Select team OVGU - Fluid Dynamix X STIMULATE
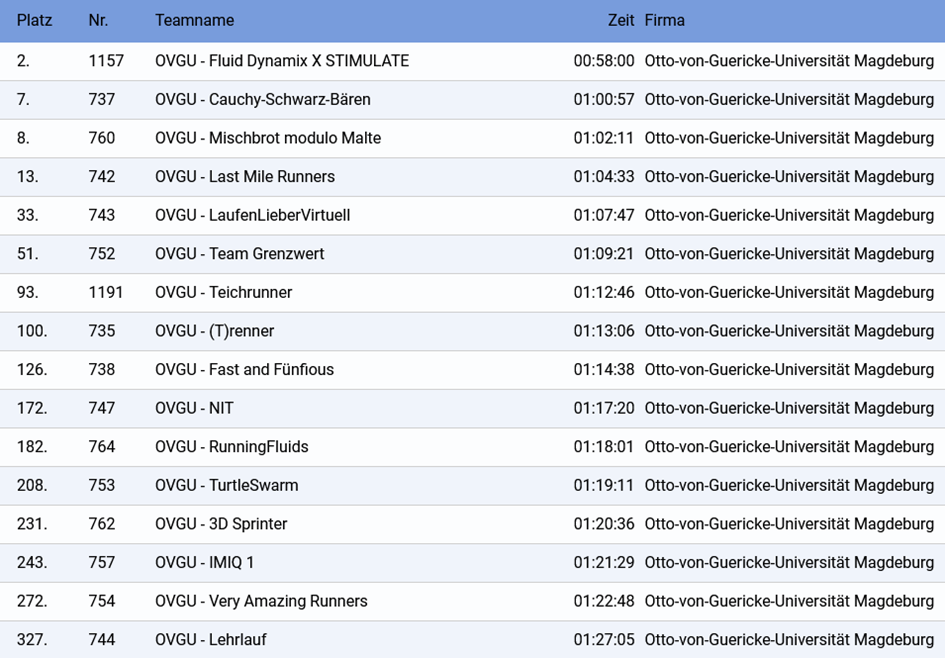945x658 pixels. (x=472, y=61)
